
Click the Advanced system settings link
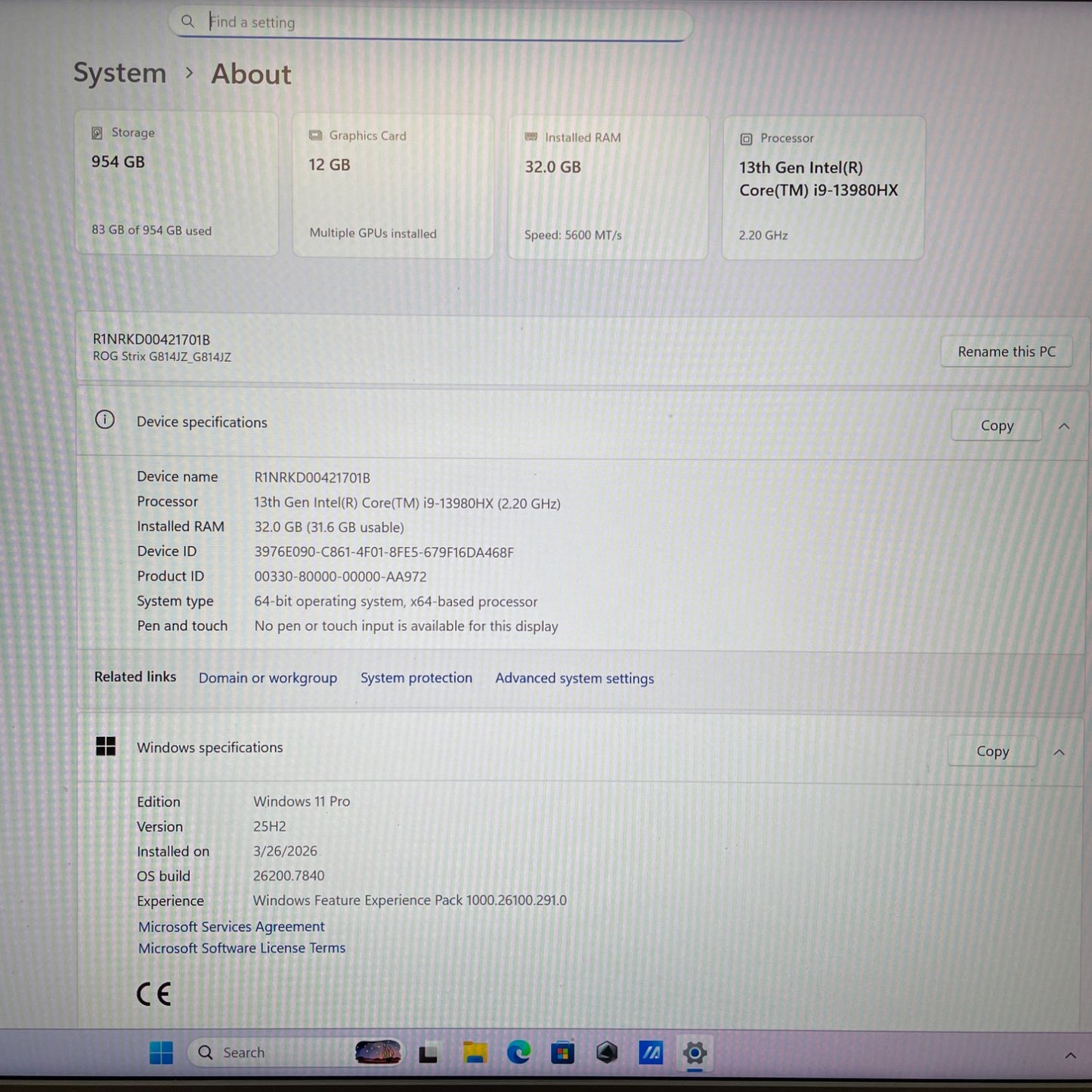tap(574, 678)
